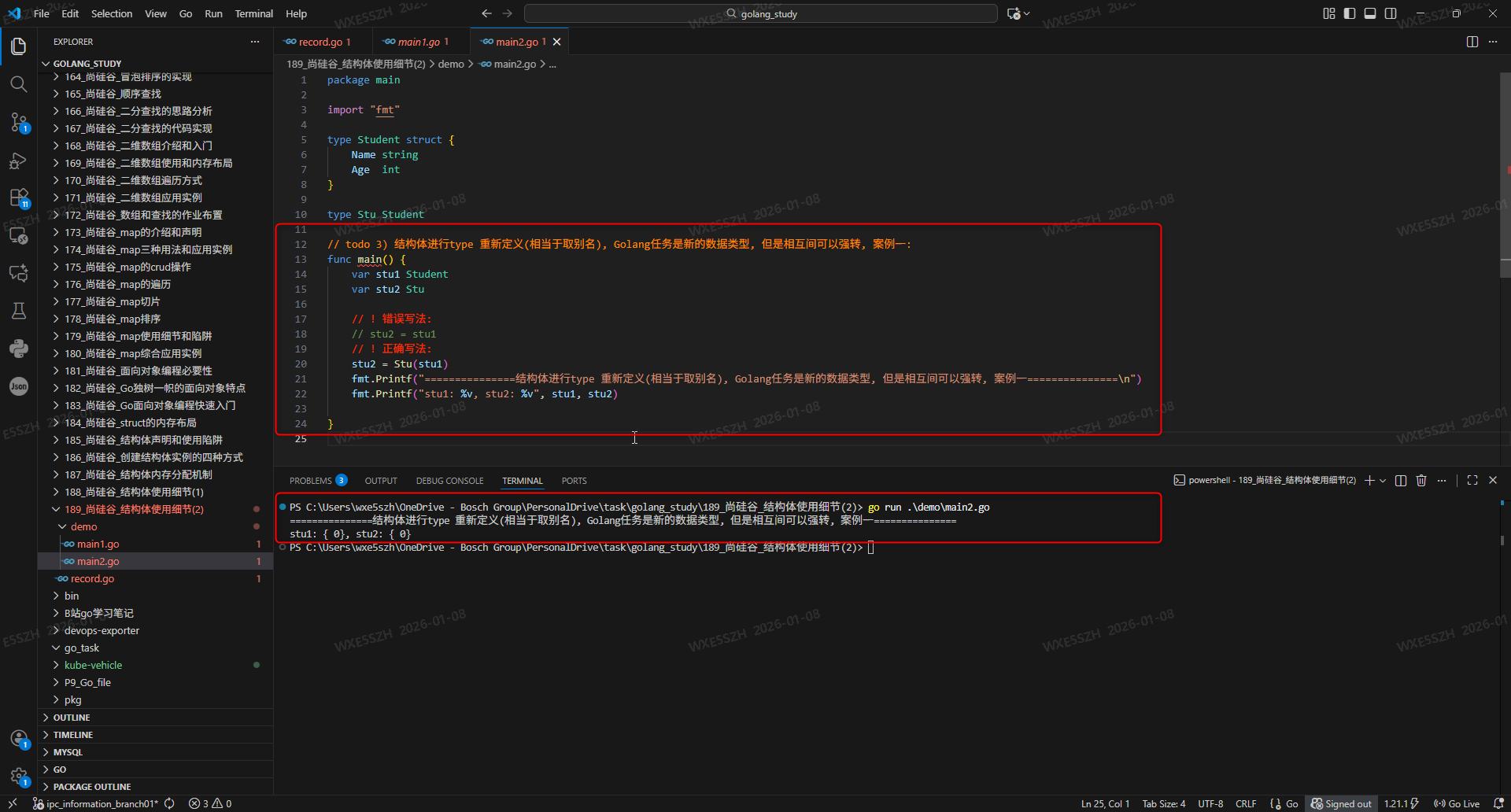The image size is (1511, 812).
Task: Create a new terminal with plus icon
Action: (1369, 480)
